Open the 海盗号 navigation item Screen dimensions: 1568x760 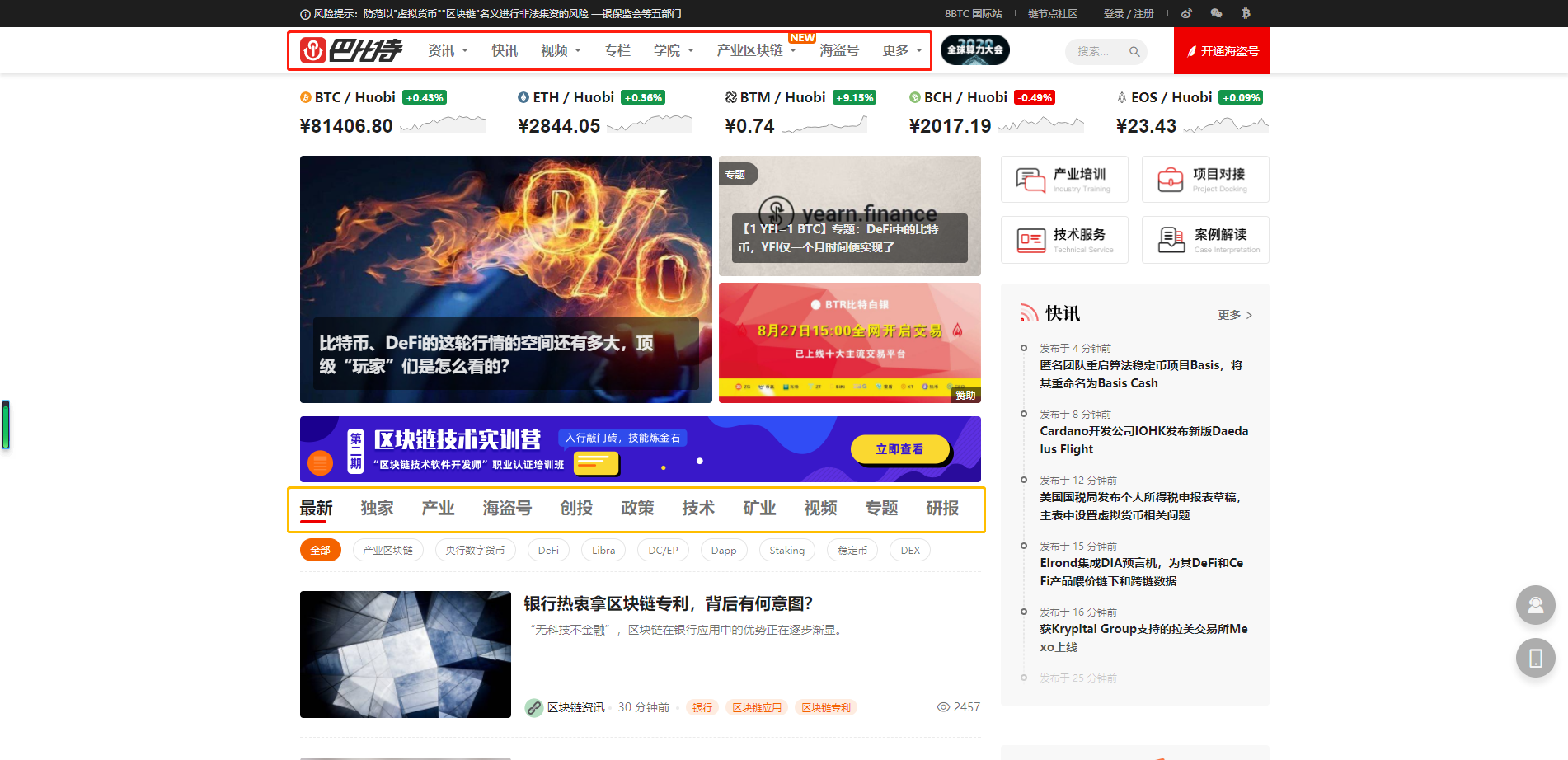[839, 50]
